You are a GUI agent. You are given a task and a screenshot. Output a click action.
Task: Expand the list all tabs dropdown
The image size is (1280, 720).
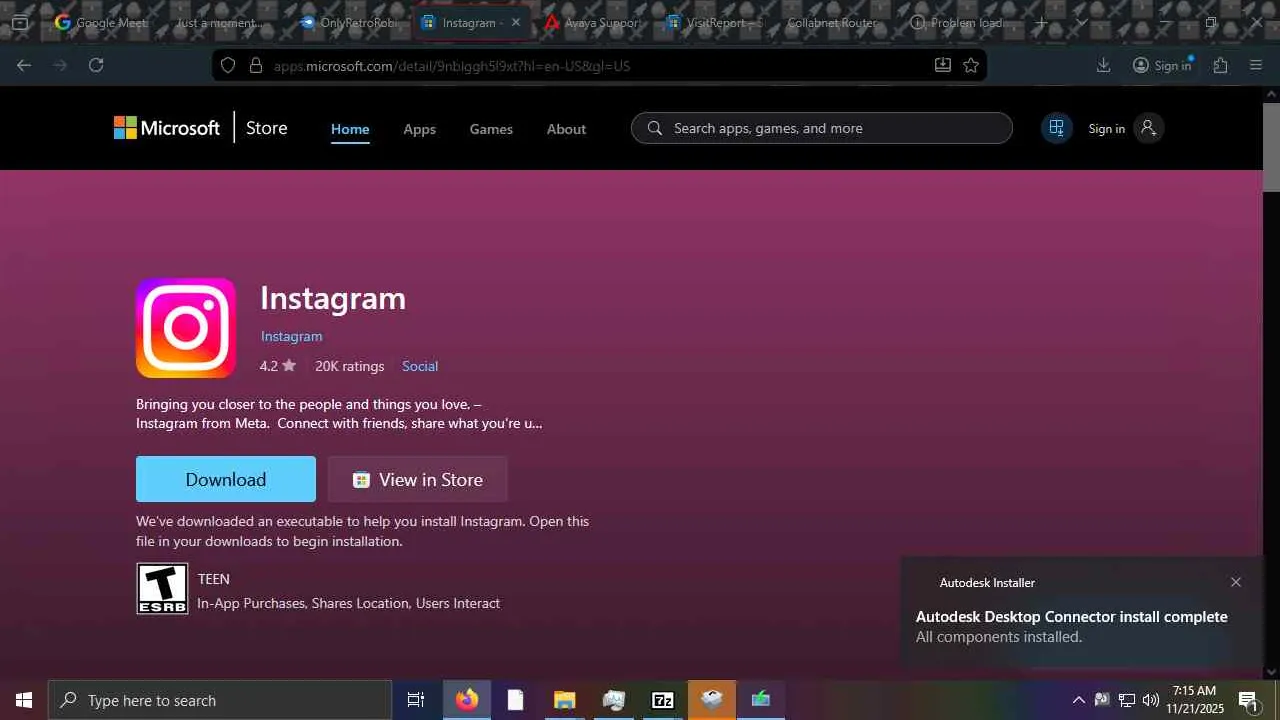coord(1081,22)
